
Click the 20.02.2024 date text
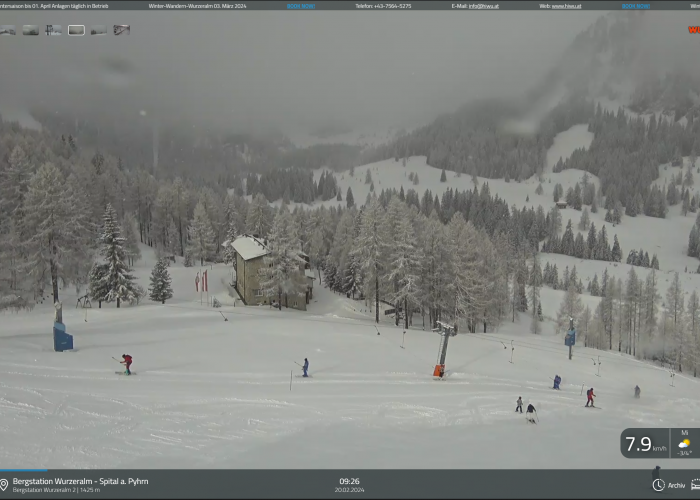click(349, 490)
